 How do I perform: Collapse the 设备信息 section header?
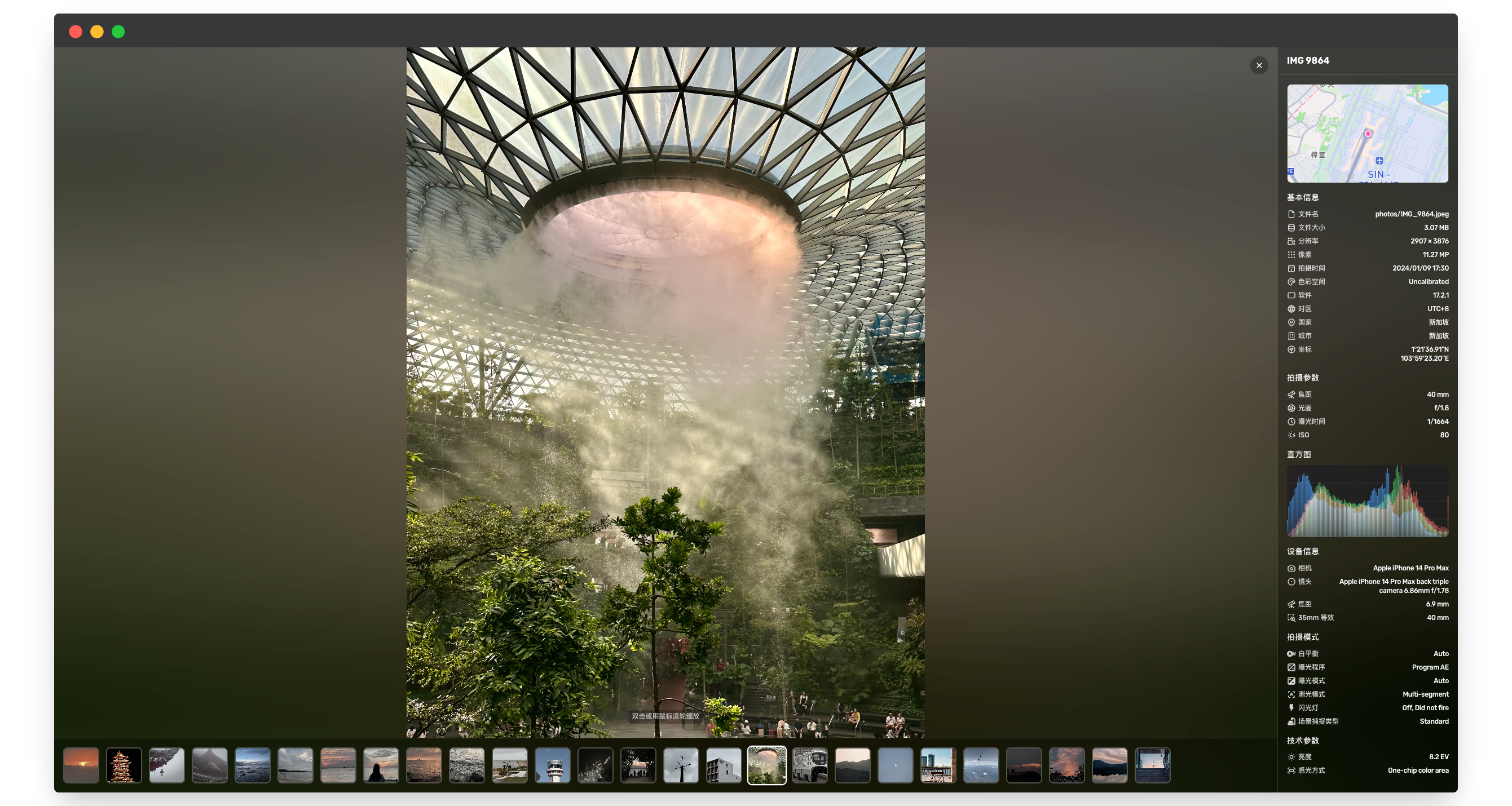pyautogui.click(x=1302, y=551)
